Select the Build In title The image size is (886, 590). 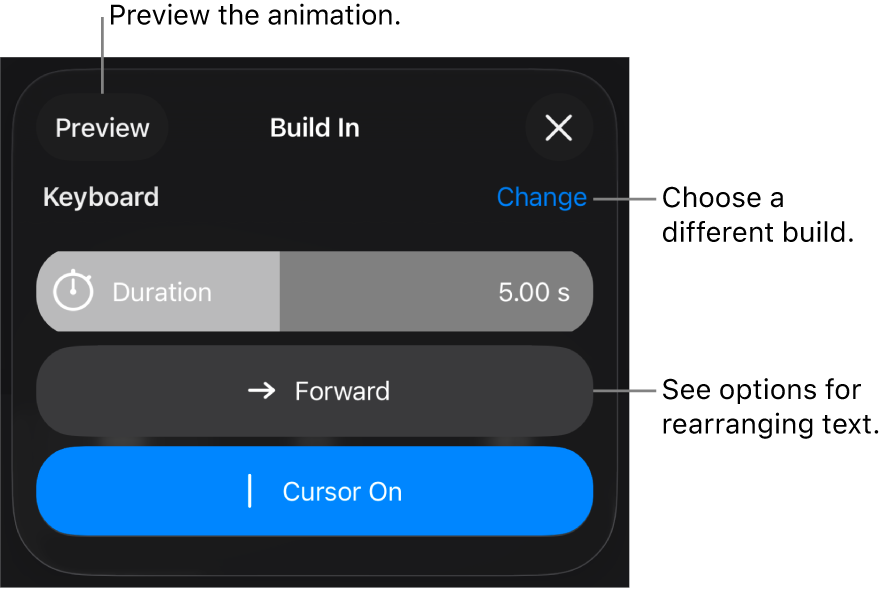[x=314, y=127]
